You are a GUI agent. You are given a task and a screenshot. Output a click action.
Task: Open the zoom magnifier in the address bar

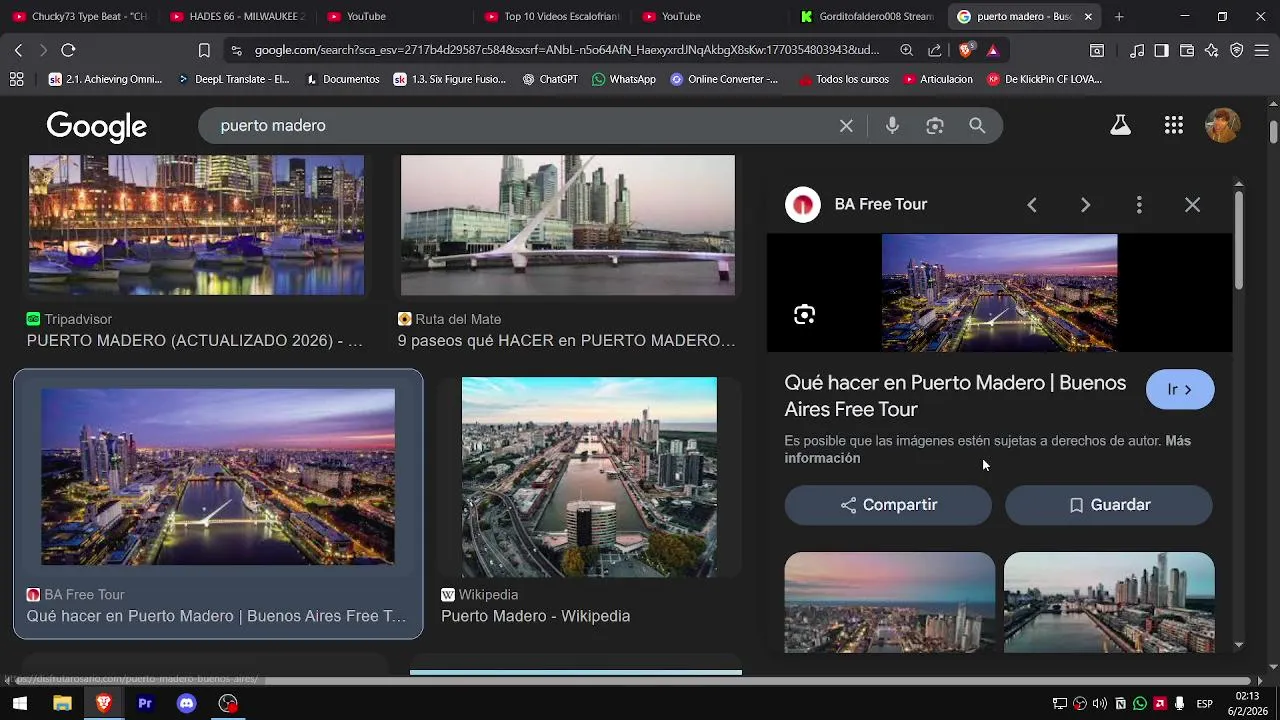coord(906,50)
